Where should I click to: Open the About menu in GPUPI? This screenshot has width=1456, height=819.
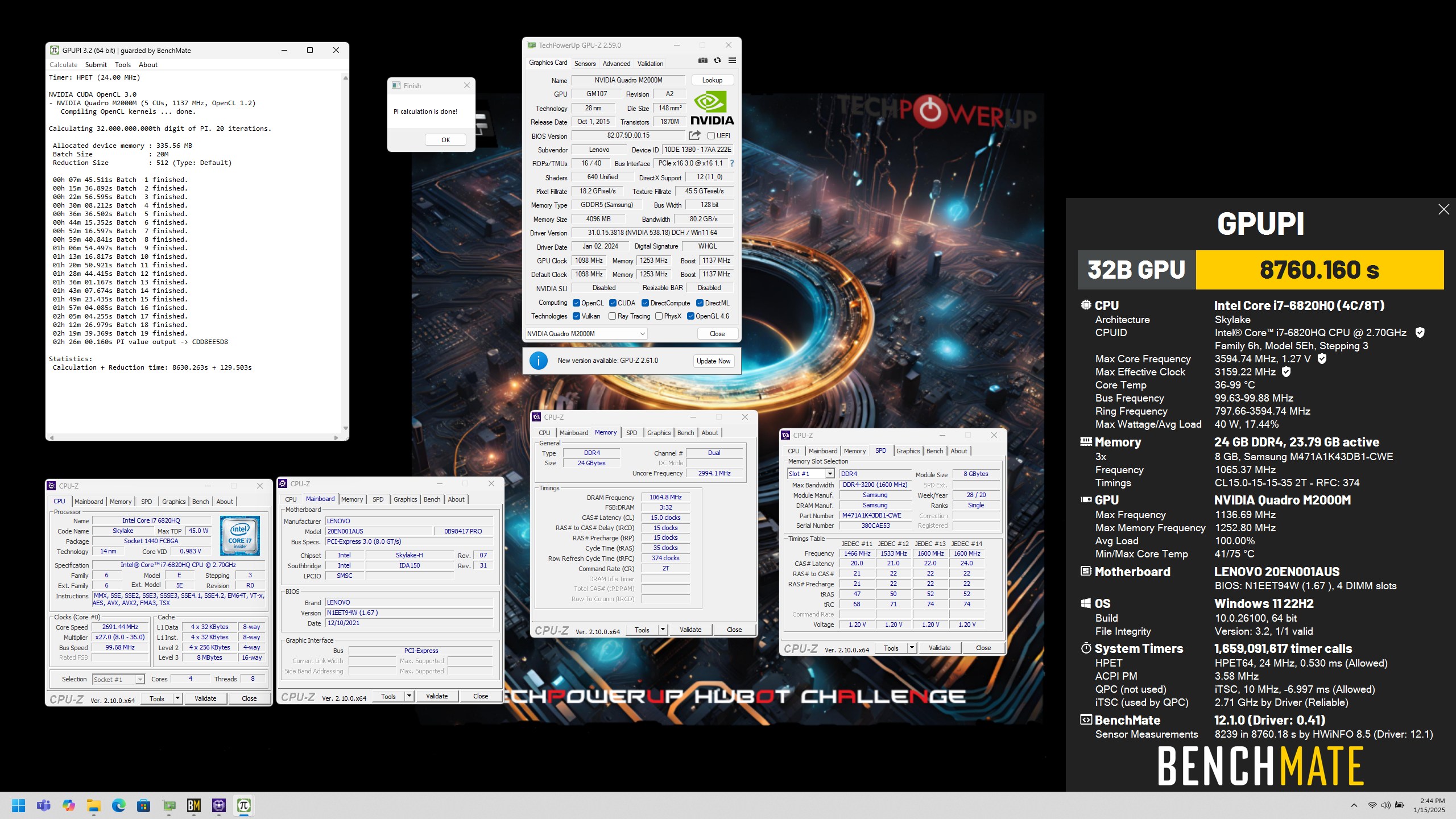tap(148, 65)
